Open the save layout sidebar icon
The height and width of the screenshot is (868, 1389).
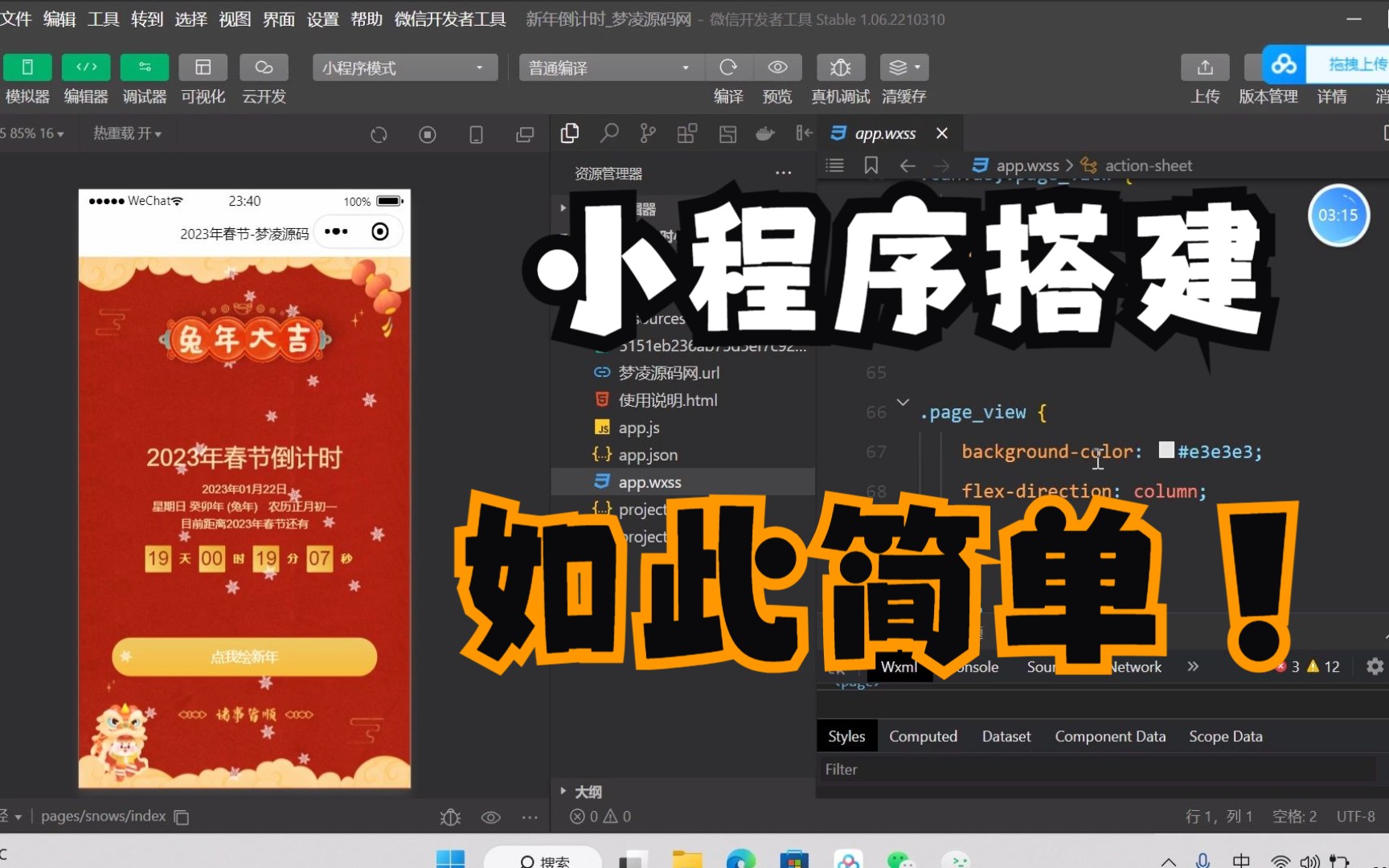(x=727, y=134)
